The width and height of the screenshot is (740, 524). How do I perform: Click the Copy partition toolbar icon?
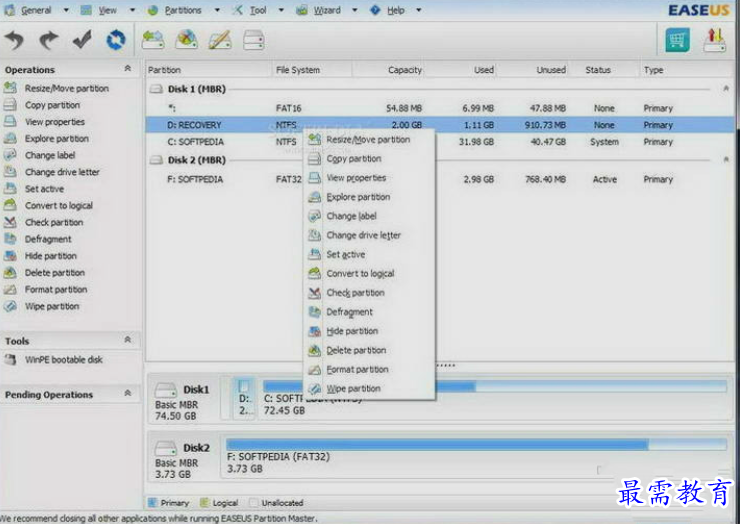click(253, 40)
